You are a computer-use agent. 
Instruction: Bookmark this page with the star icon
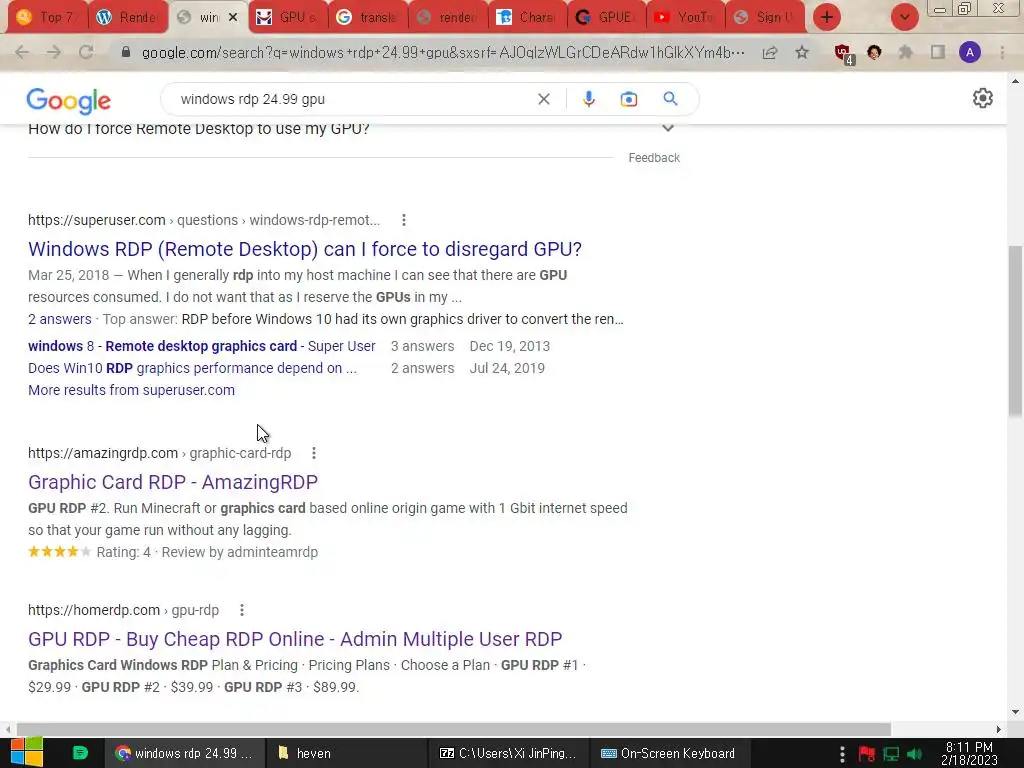point(802,53)
